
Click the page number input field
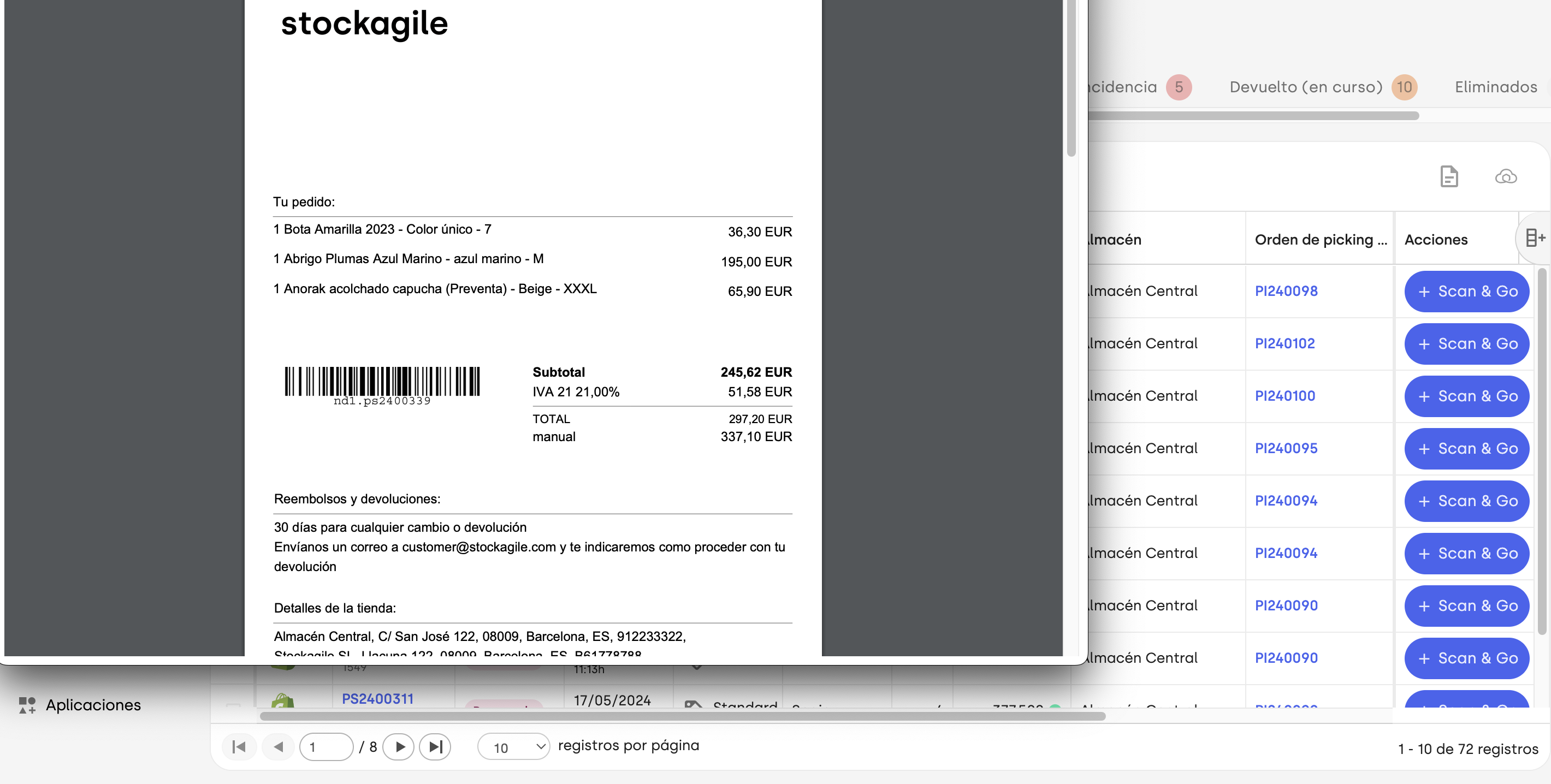click(x=327, y=747)
